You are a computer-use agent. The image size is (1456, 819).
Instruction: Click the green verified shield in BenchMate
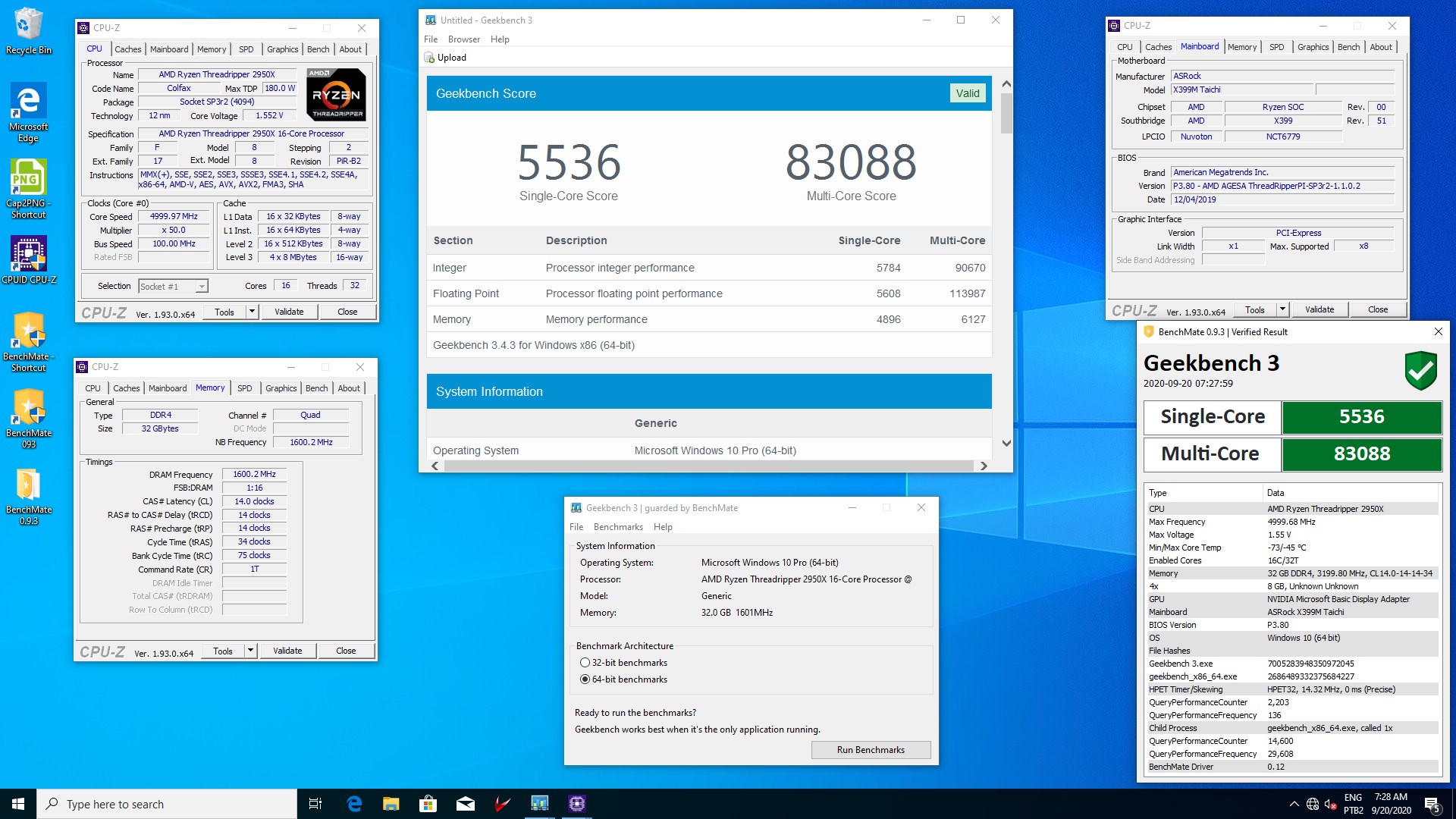click(1420, 370)
